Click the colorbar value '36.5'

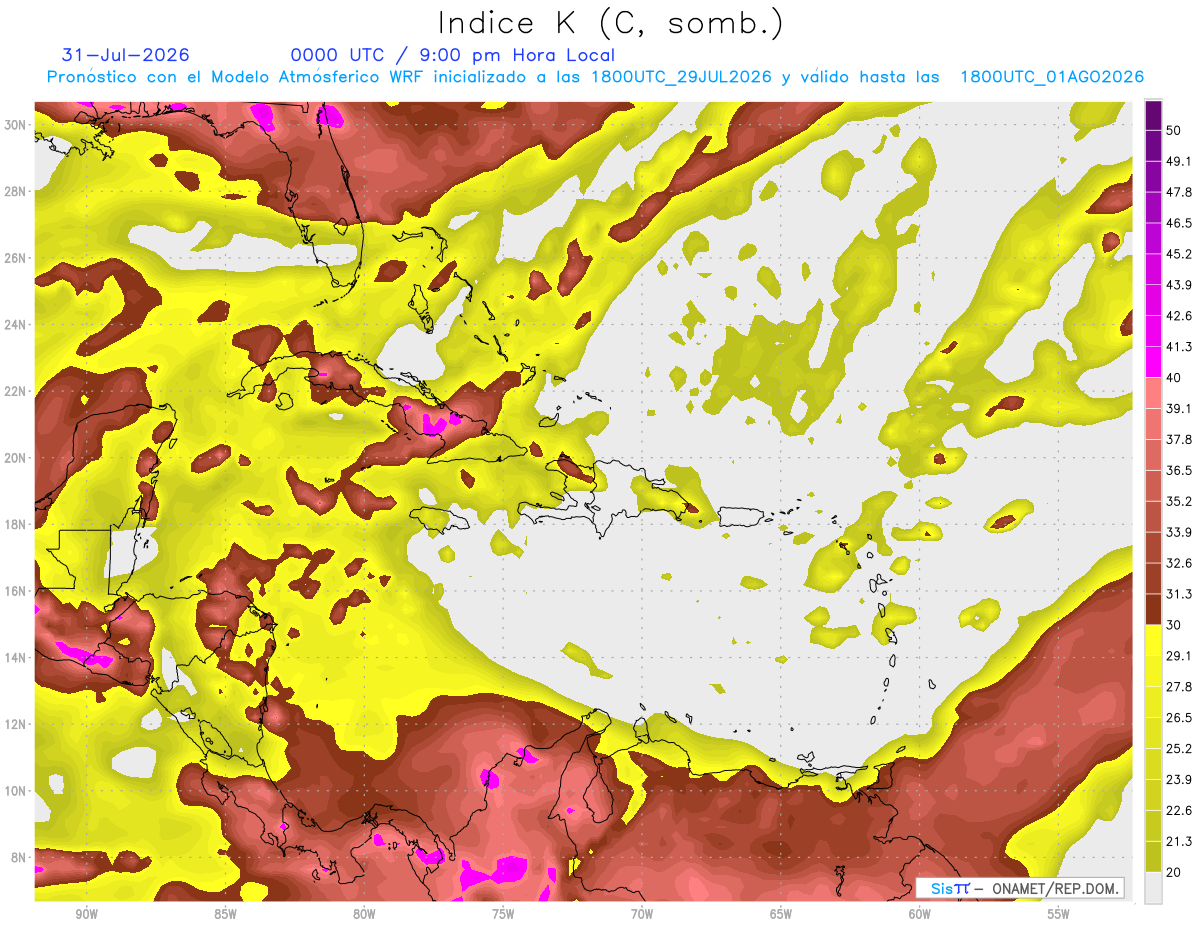tap(1180, 470)
